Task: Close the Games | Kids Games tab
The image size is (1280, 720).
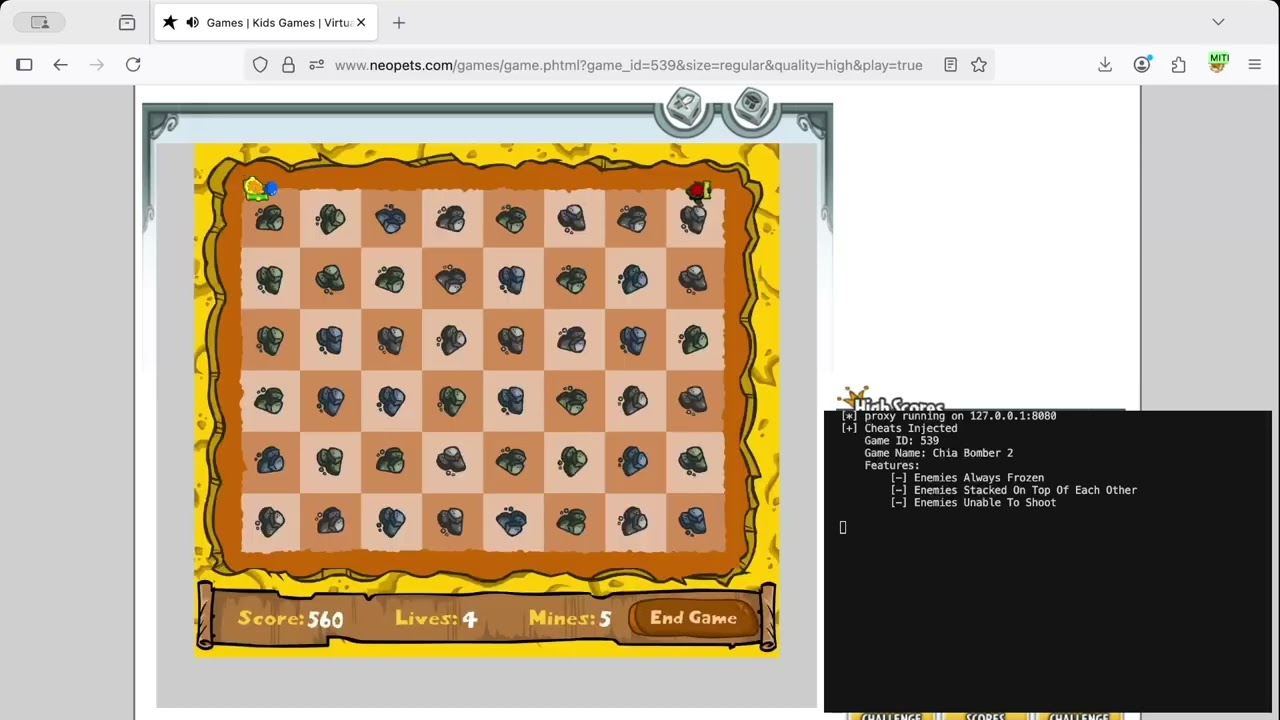Action: tap(361, 22)
